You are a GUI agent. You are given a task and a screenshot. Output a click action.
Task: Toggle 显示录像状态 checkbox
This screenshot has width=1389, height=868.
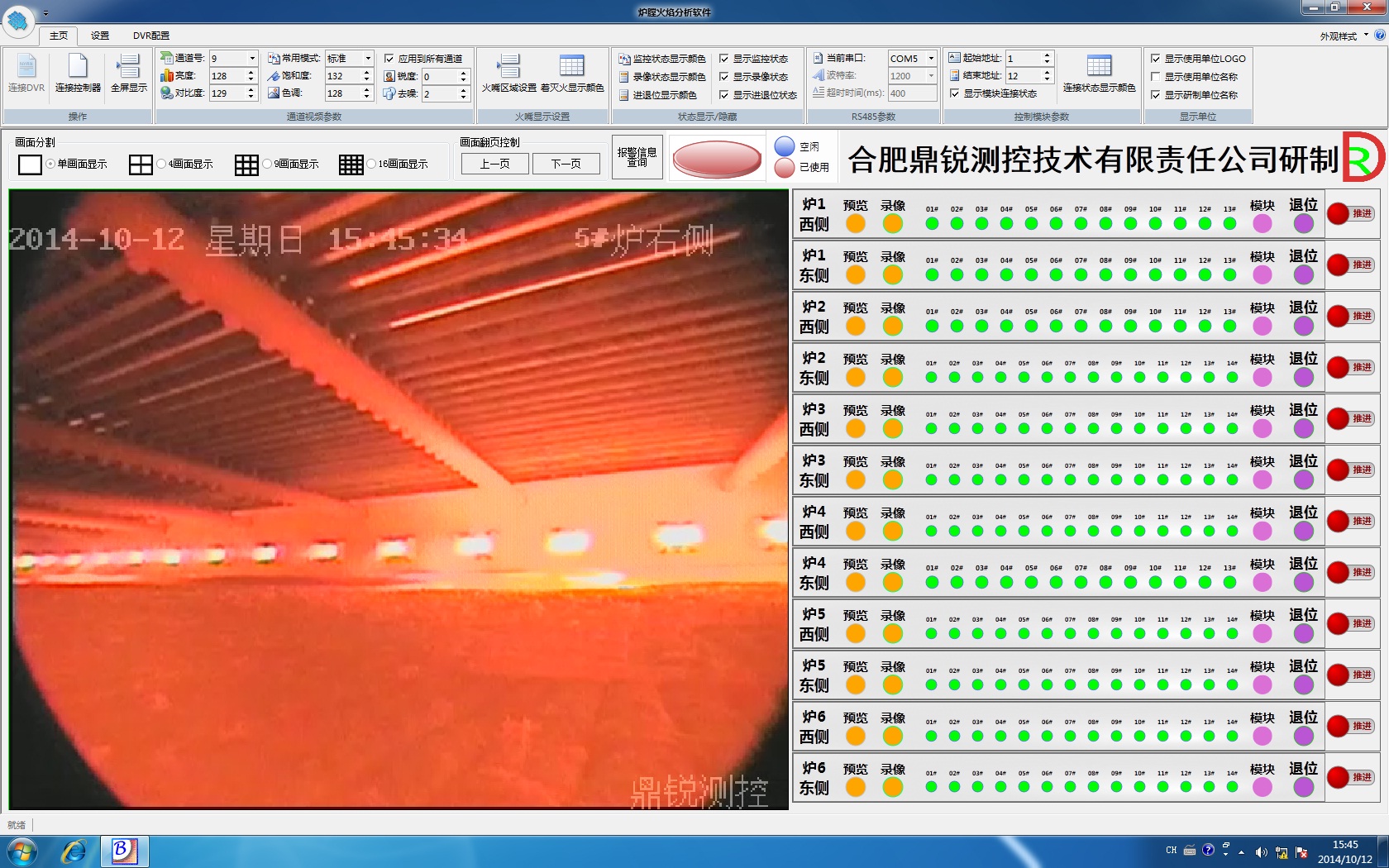click(x=724, y=77)
